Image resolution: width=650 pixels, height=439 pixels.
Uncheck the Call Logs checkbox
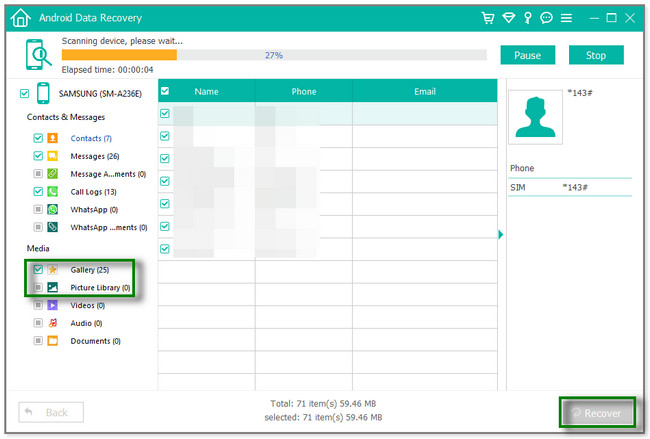pos(38,192)
